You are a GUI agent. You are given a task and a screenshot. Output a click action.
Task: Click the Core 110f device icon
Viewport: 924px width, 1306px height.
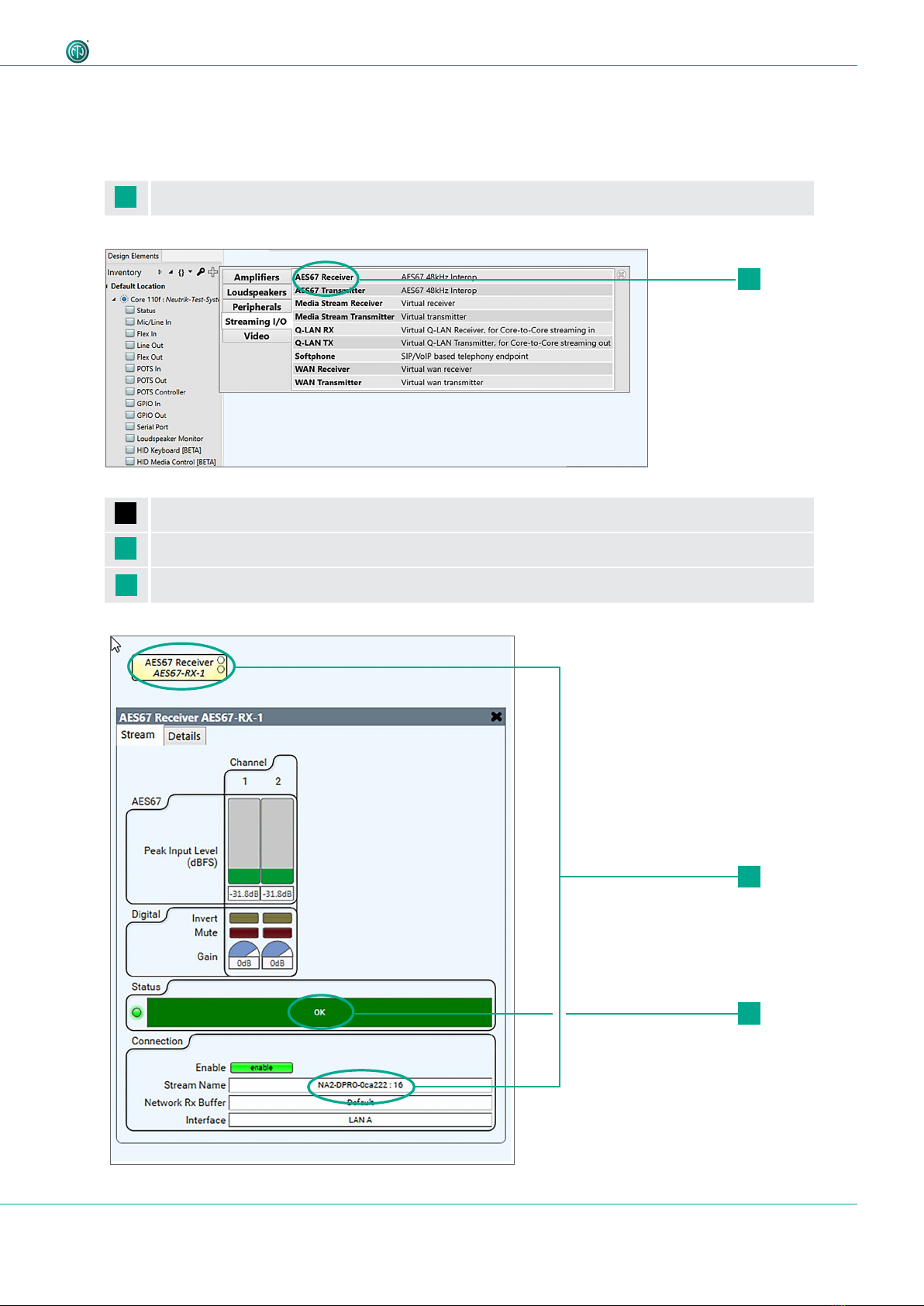tap(124, 299)
